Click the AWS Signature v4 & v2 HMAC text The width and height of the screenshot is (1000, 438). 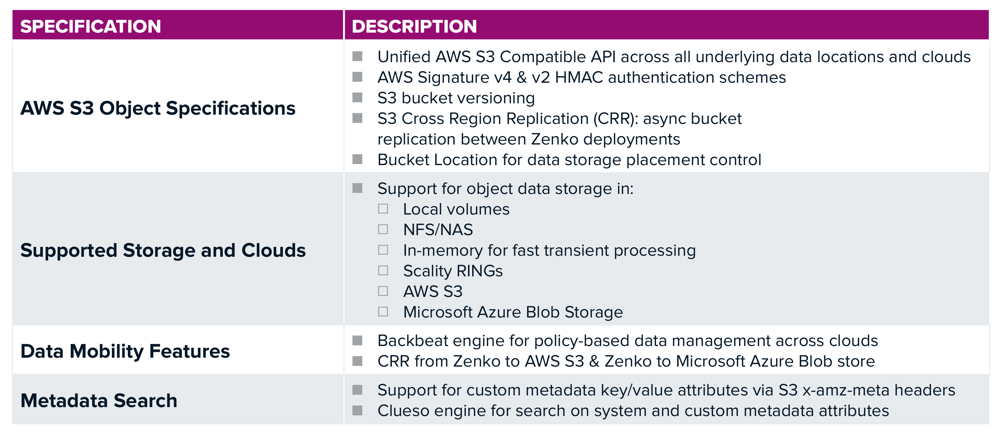[x=582, y=77]
